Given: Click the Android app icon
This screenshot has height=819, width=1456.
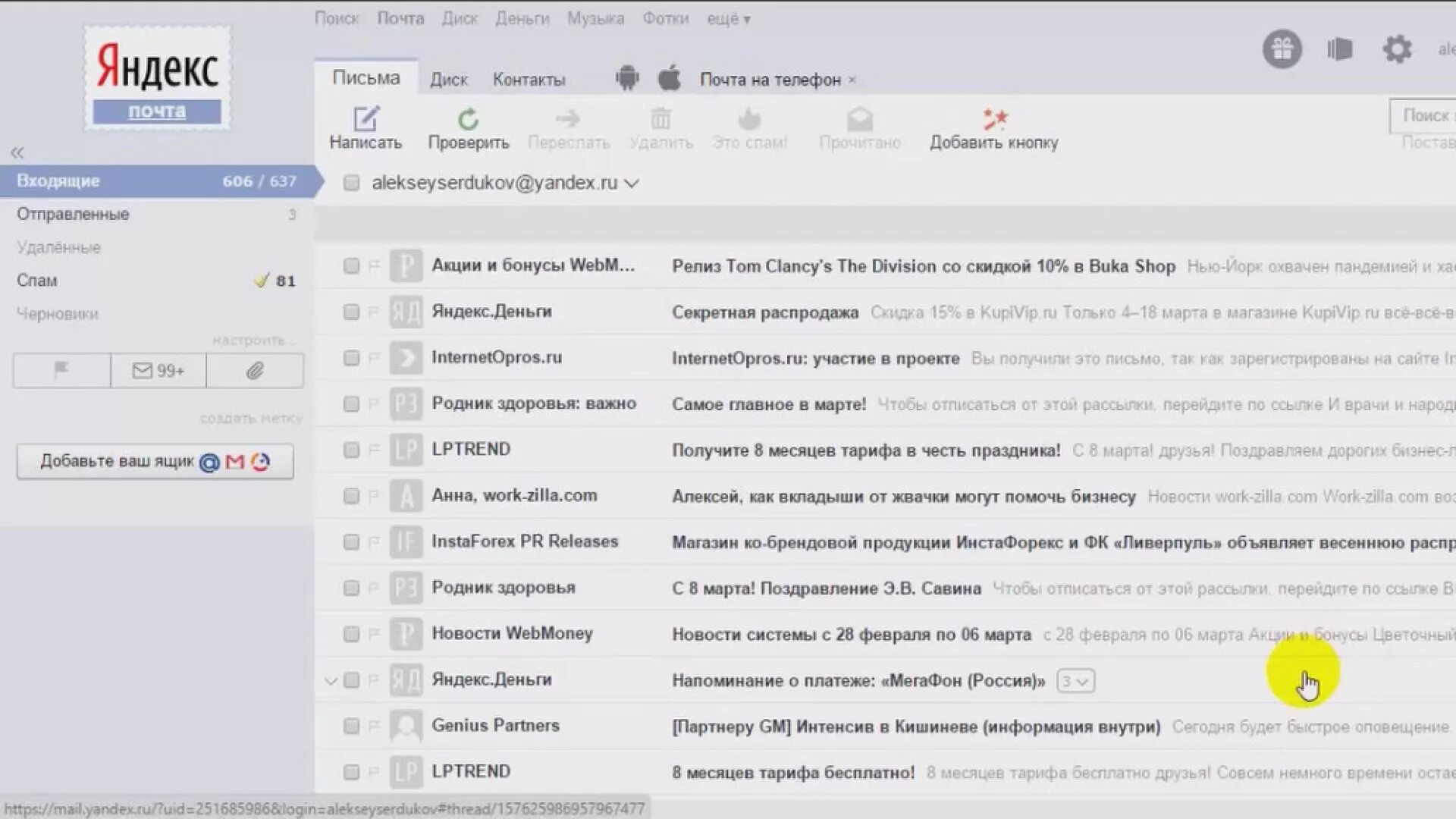Looking at the screenshot, I should [627, 78].
